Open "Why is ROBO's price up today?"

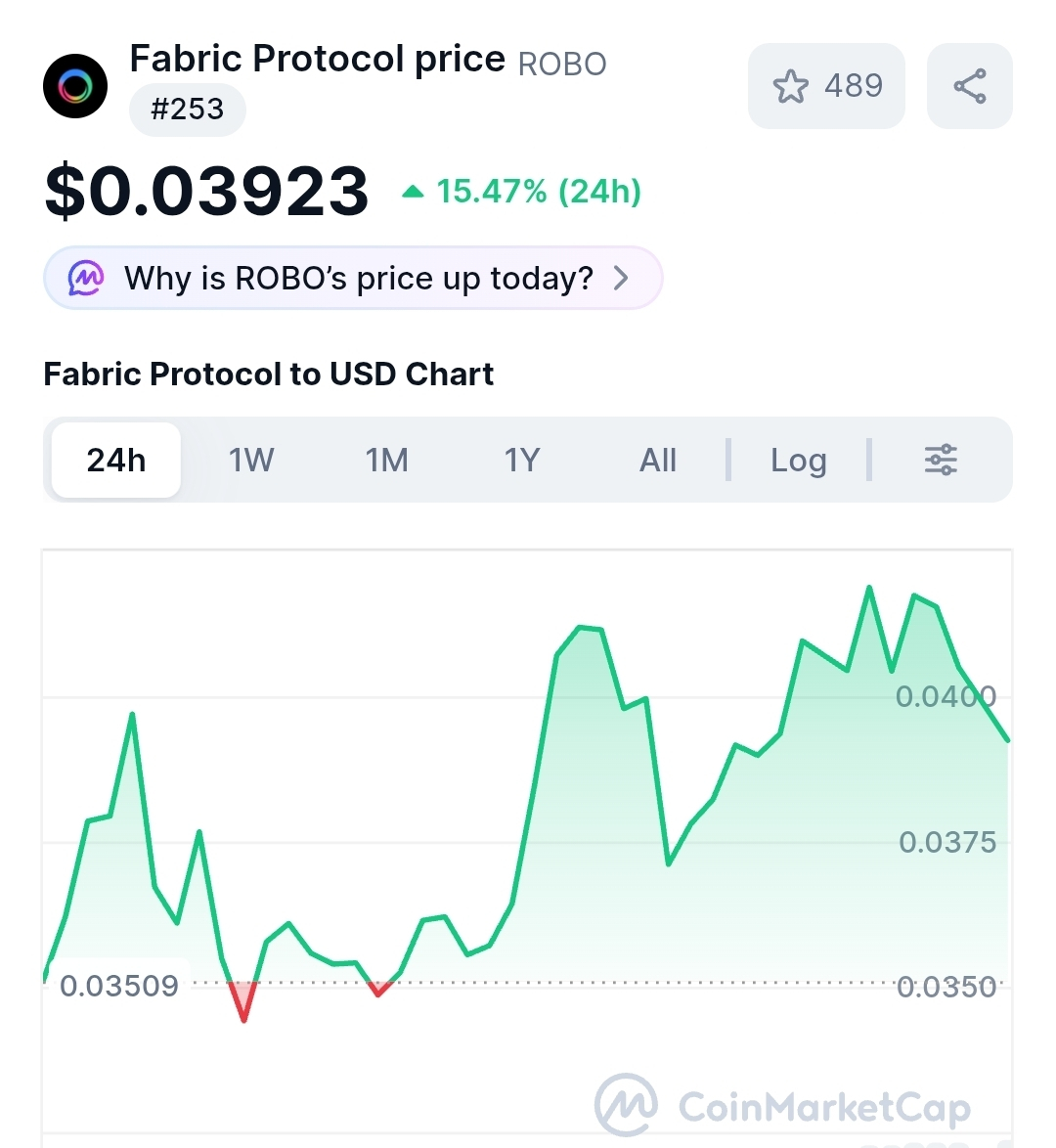[358, 279]
